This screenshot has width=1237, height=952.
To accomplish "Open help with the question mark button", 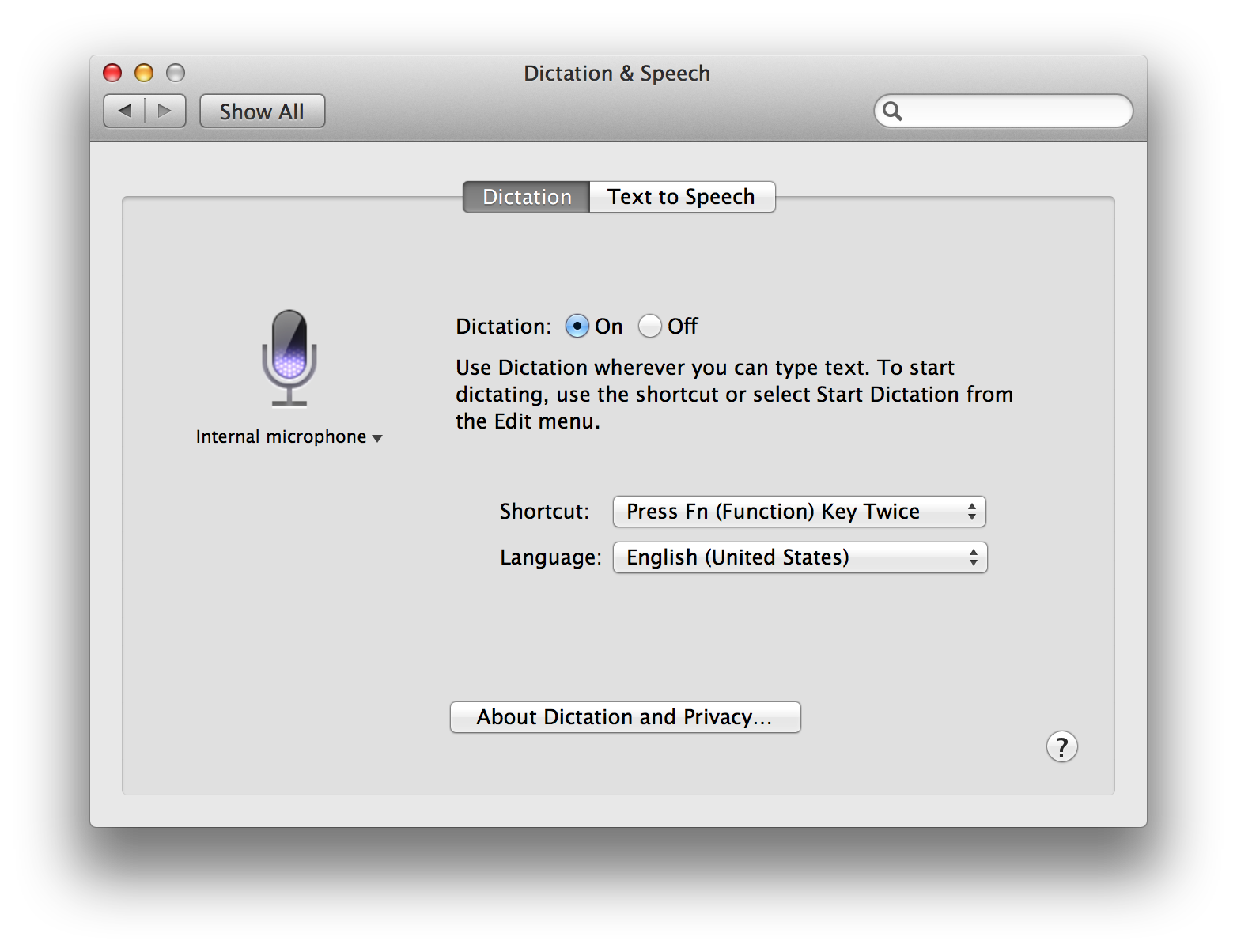I will tap(1061, 746).
